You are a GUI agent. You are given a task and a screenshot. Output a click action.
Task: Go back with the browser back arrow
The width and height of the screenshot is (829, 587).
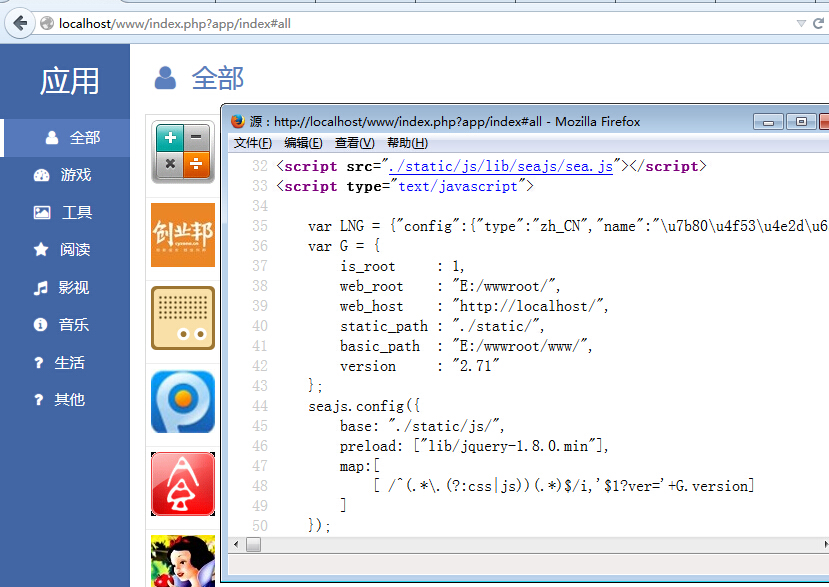point(20,23)
